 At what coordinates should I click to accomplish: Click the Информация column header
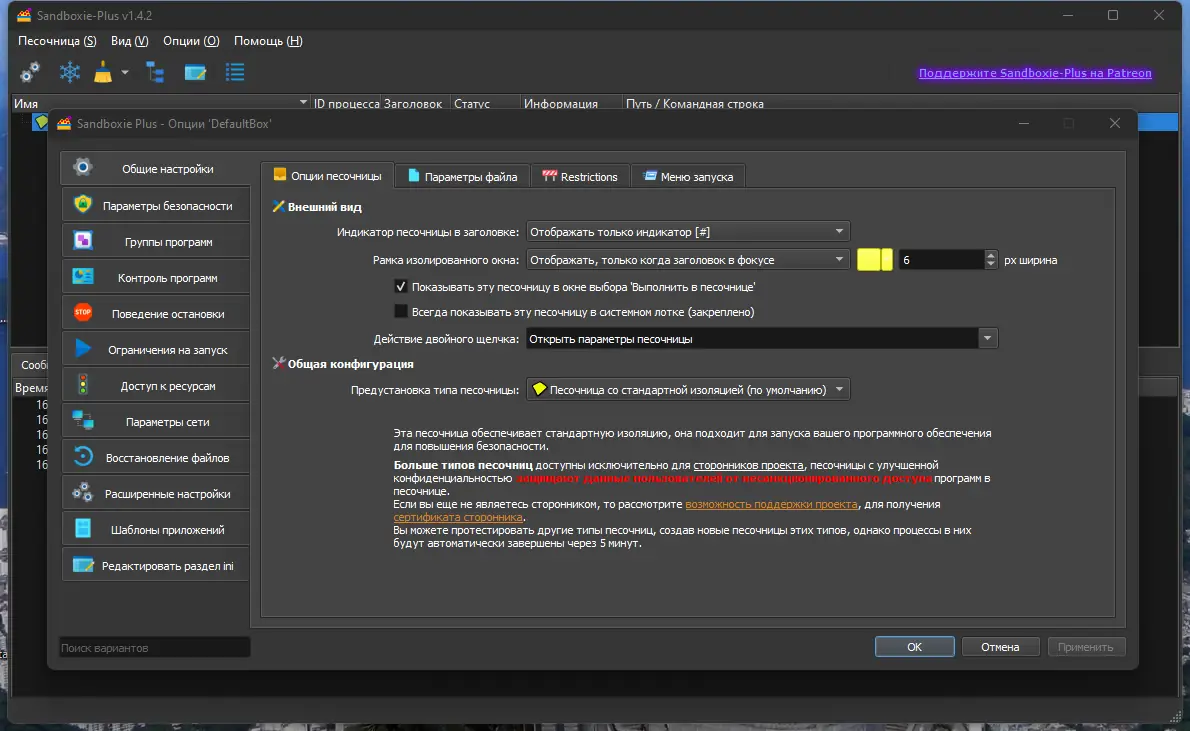pyautogui.click(x=571, y=103)
